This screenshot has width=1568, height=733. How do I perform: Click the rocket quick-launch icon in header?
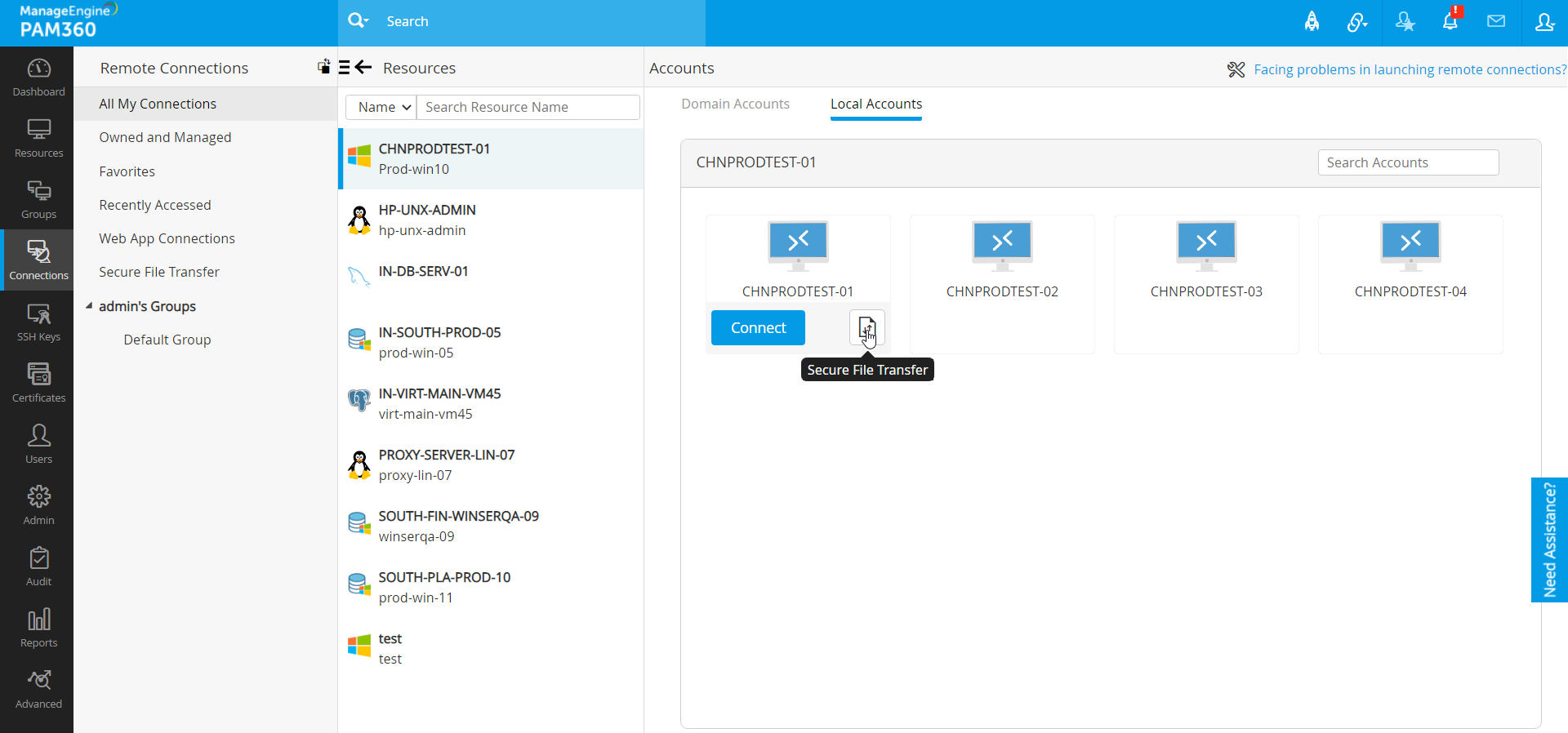coord(1312,22)
